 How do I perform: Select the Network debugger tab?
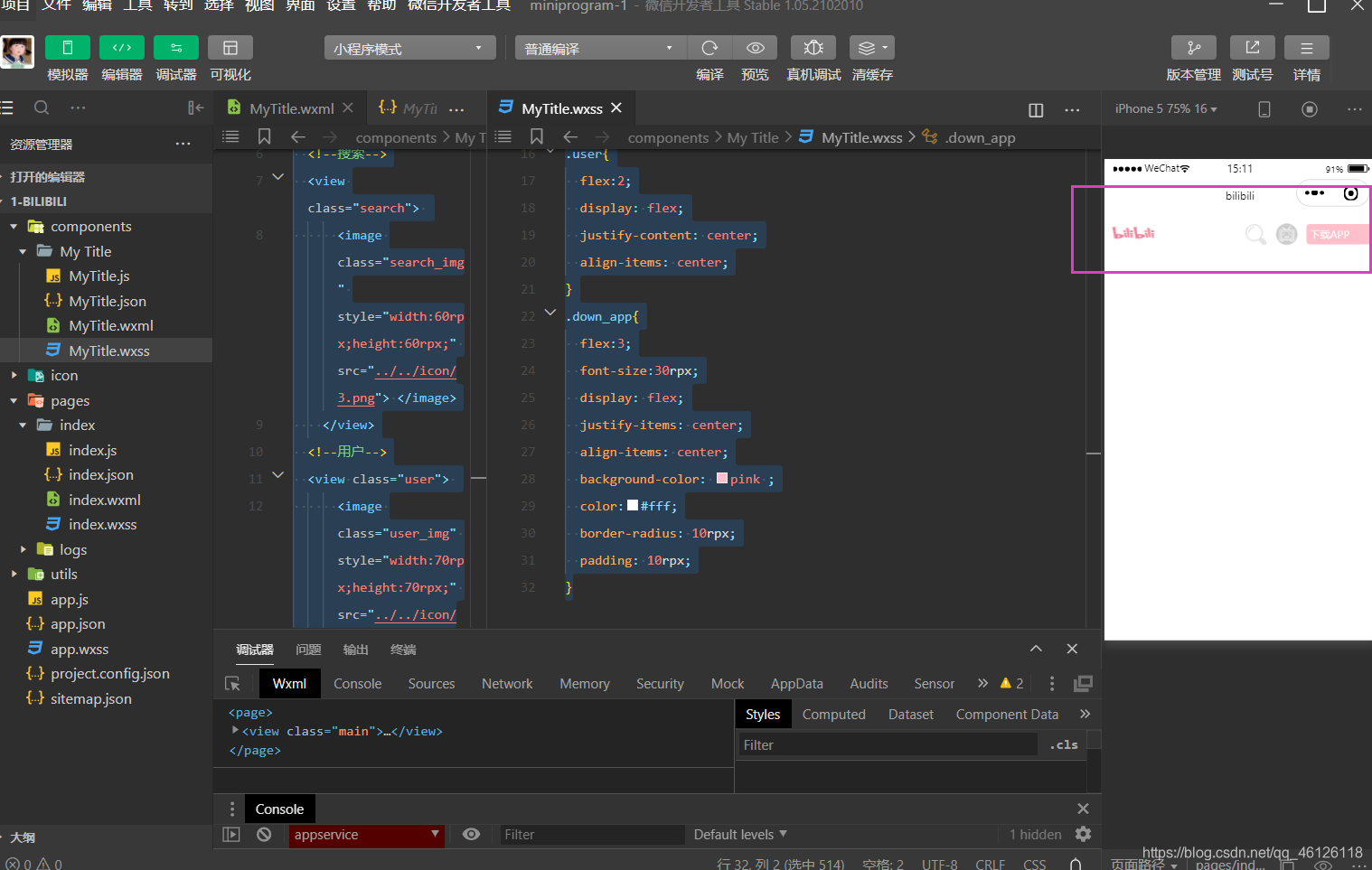click(x=507, y=684)
